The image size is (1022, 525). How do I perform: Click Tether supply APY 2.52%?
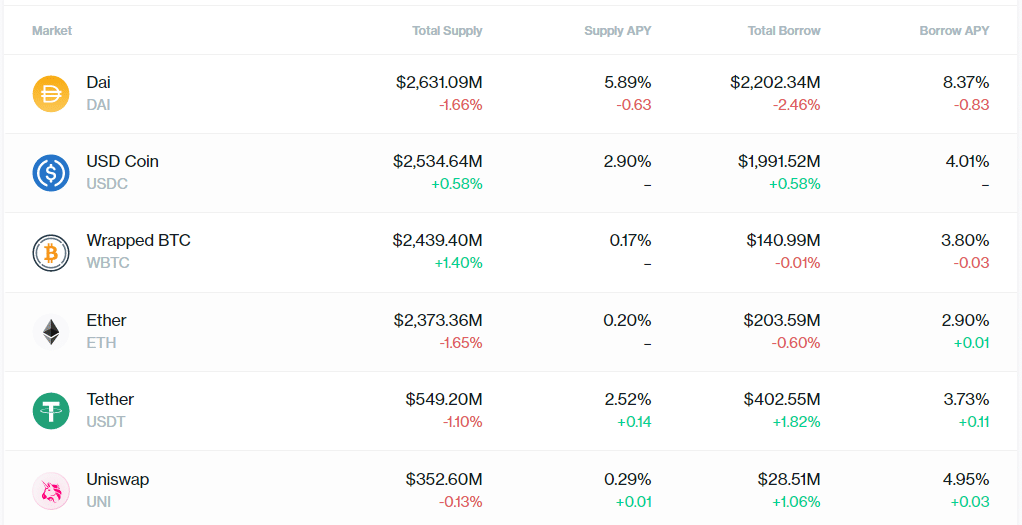(x=628, y=399)
